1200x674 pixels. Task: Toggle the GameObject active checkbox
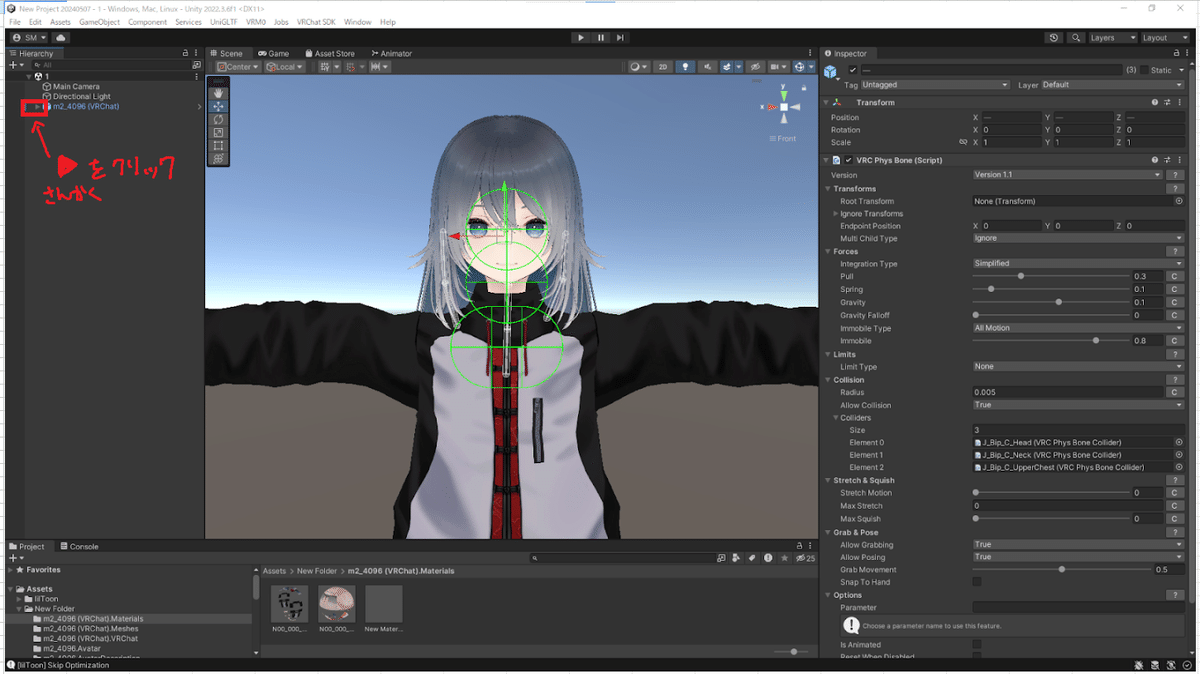tap(852, 70)
